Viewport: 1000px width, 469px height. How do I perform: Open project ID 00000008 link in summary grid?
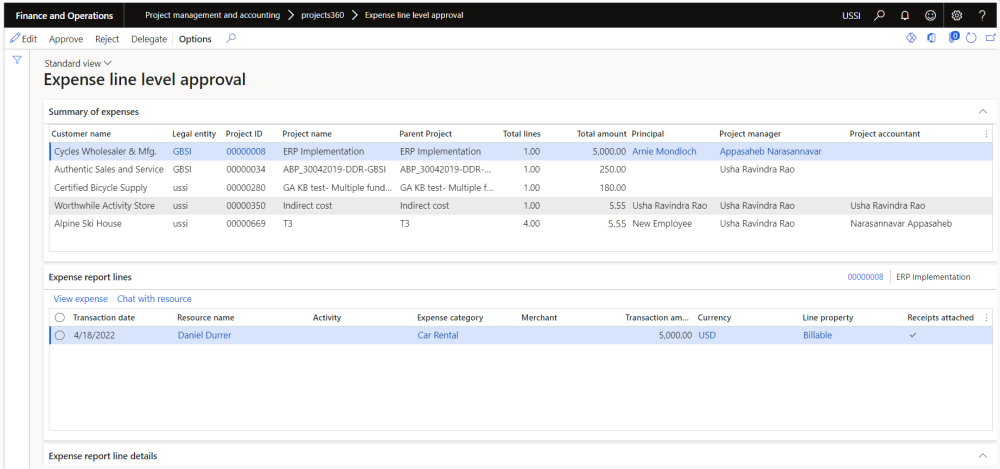click(245, 151)
